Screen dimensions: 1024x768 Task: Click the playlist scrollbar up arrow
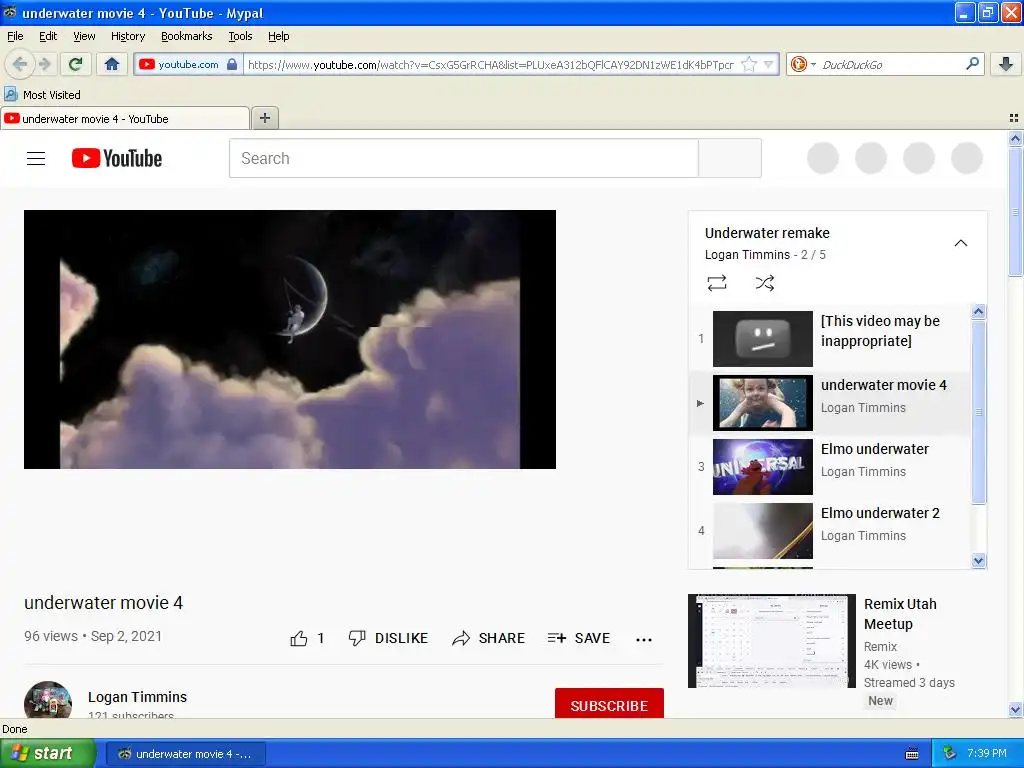pyautogui.click(x=978, y=312)
